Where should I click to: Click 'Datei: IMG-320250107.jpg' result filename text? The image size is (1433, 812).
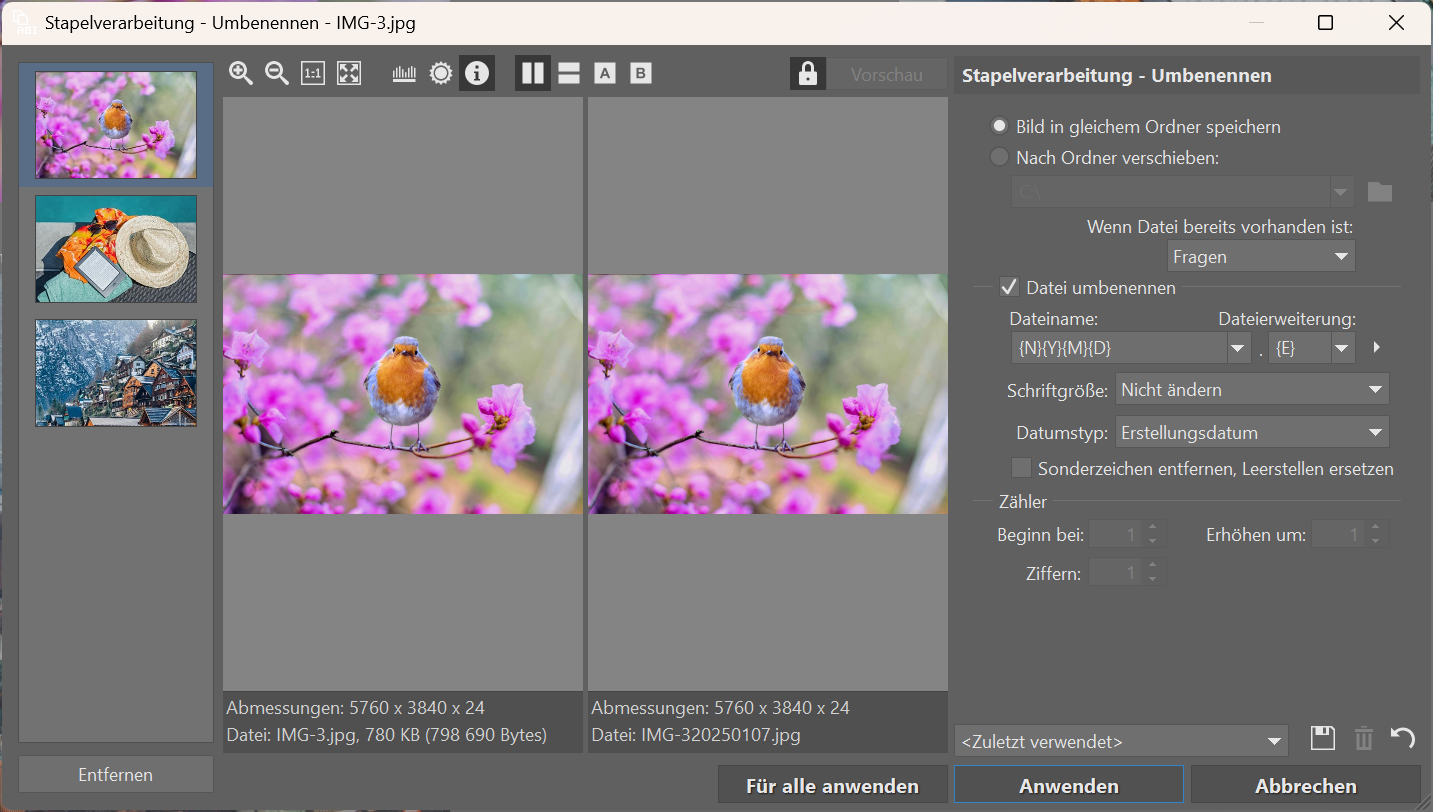696,735
